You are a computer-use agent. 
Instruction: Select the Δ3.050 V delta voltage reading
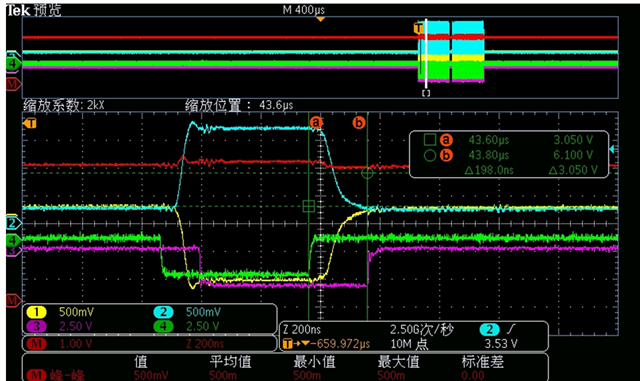[x=573, y=170]
